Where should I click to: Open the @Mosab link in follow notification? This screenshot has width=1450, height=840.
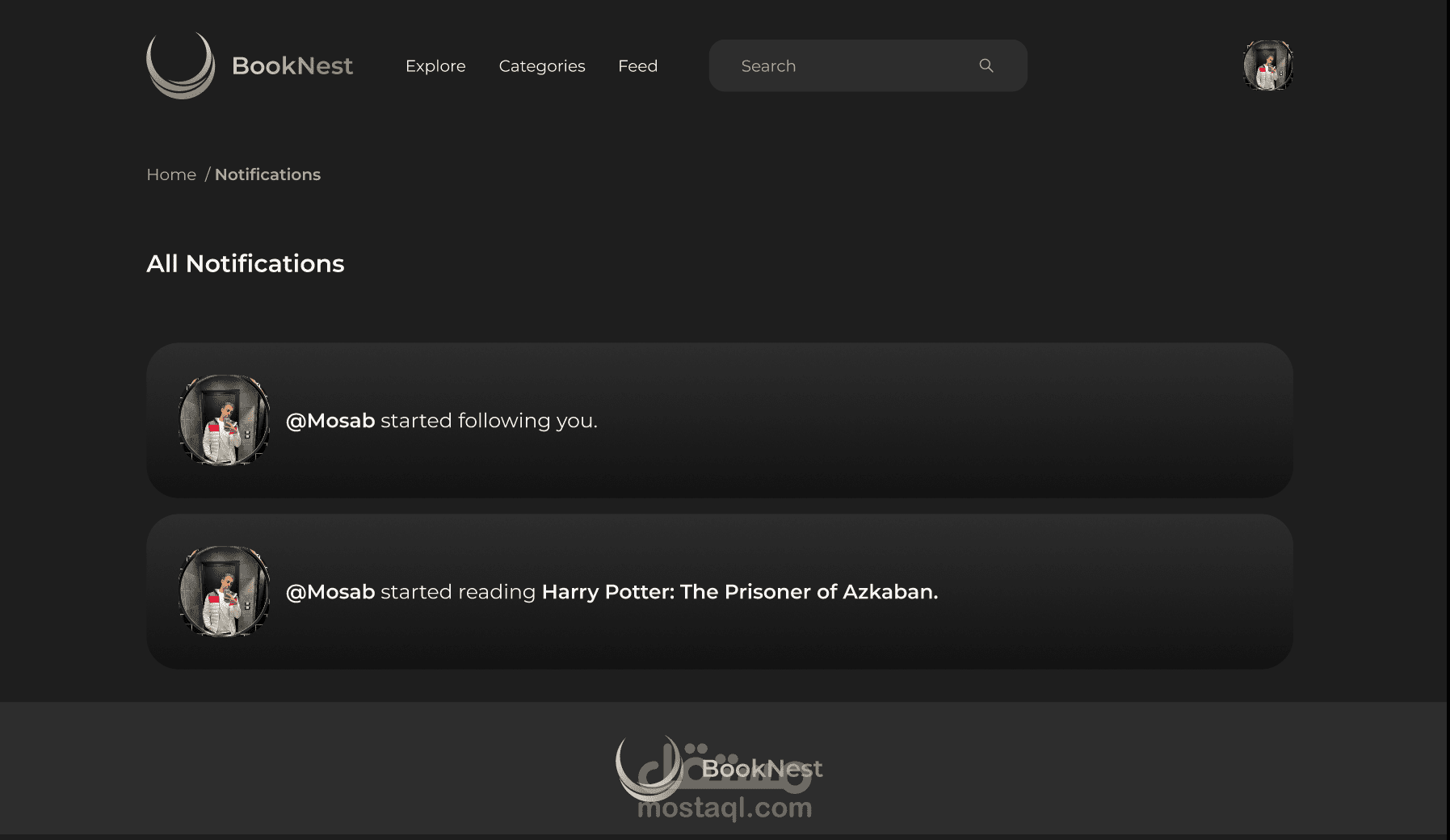[330, 421]
